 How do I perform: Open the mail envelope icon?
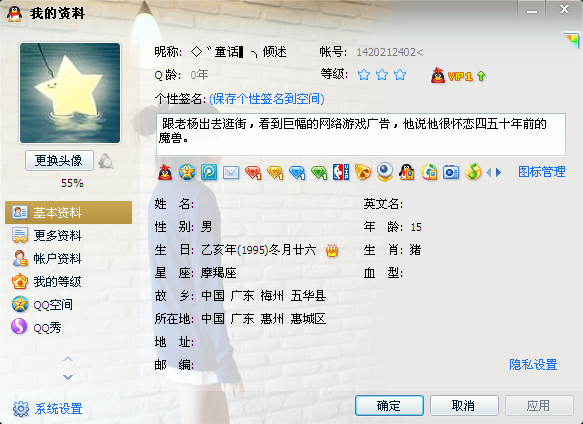coord(231,173)
